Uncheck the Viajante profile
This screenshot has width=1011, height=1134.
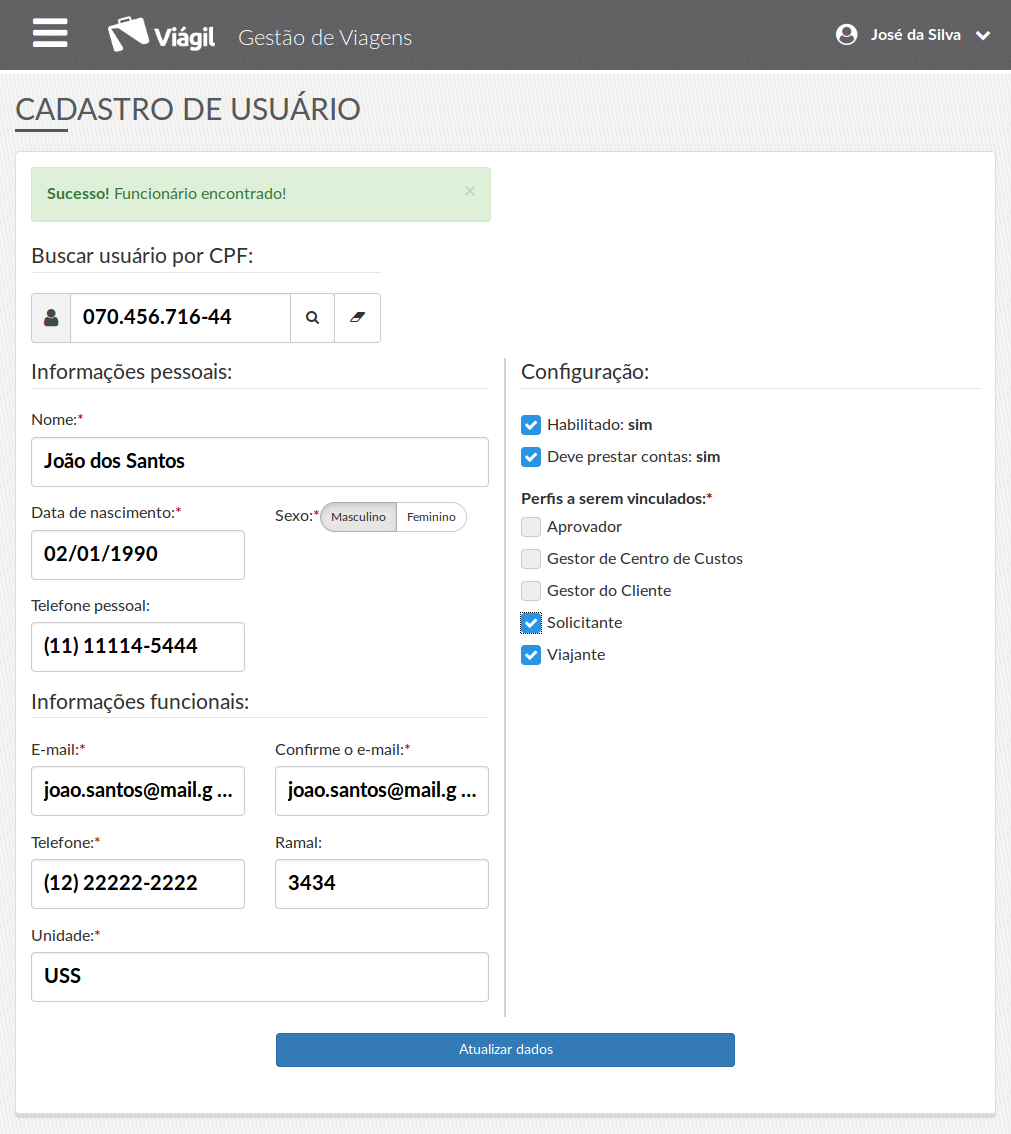point(531,655)
